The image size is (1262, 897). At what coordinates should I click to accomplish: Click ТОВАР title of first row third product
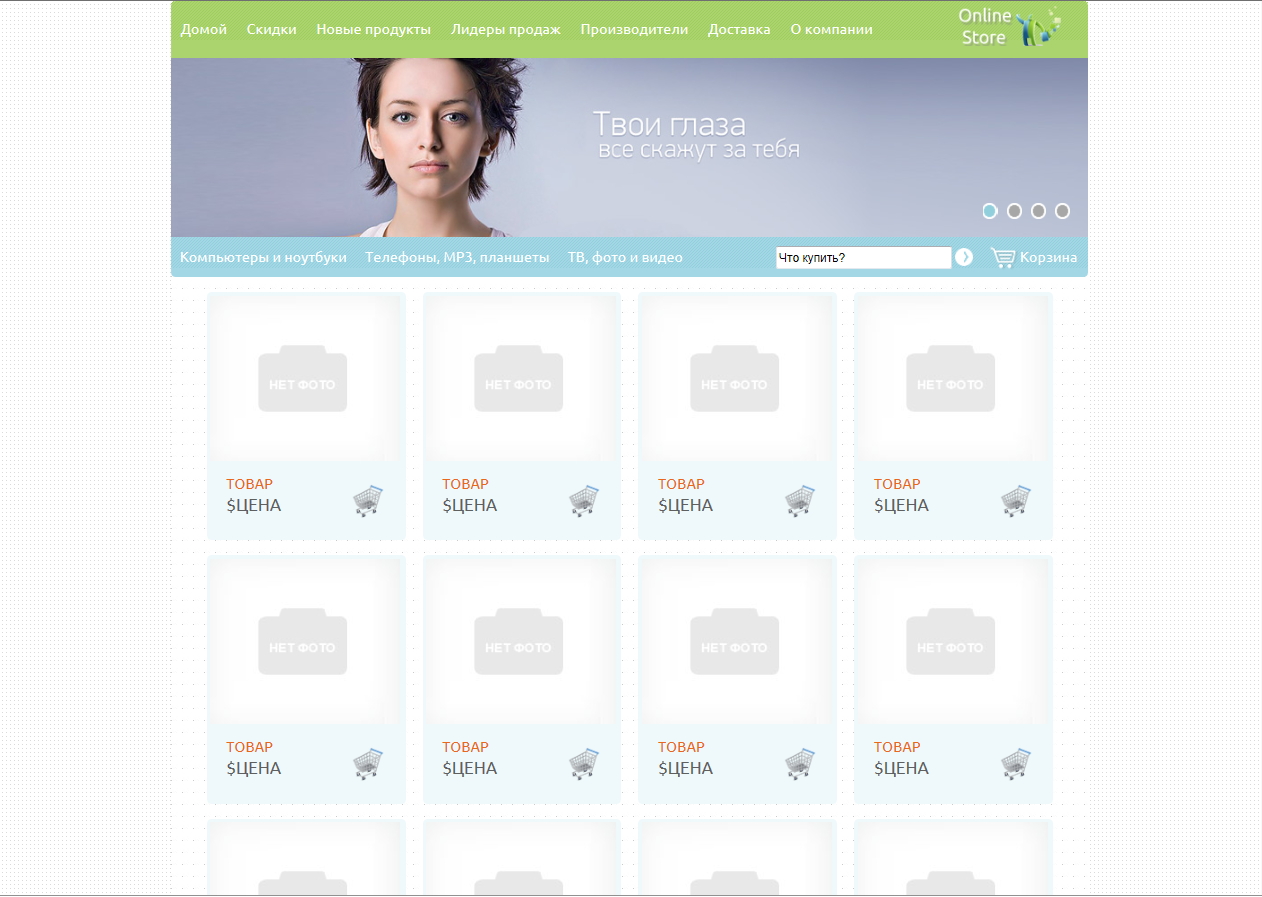(681, 484)
